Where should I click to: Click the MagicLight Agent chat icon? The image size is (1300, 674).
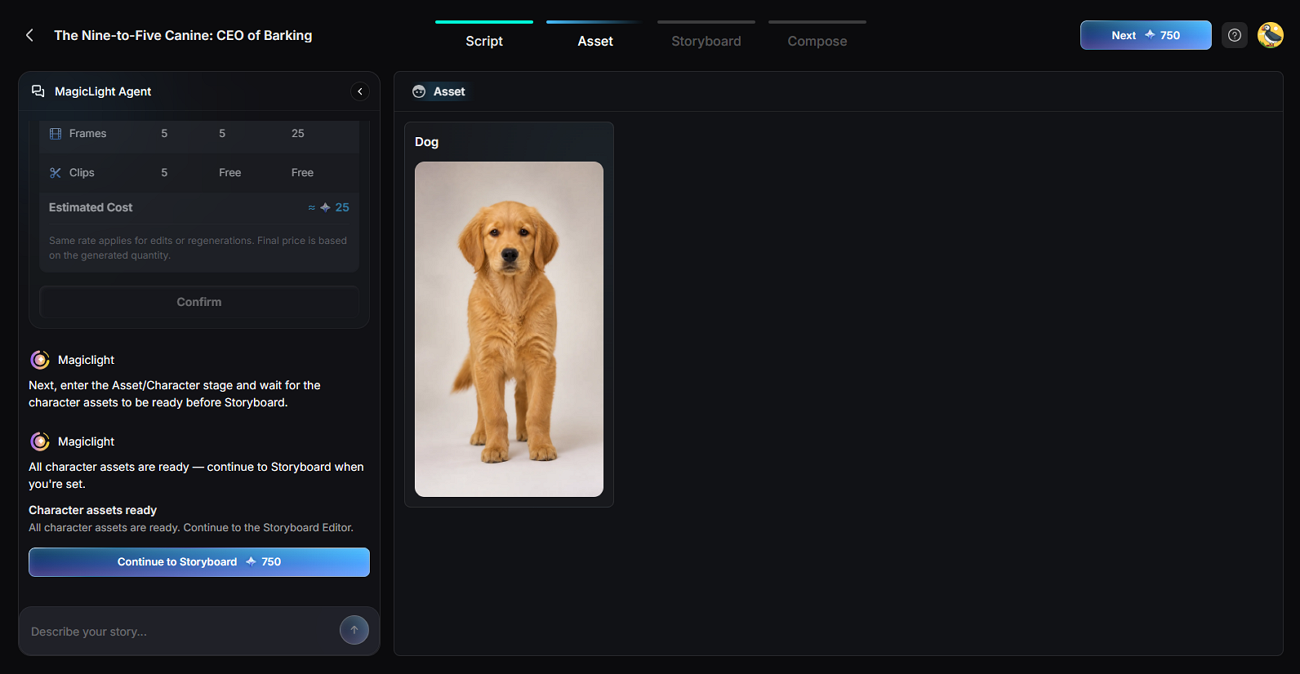click(38, 91)
